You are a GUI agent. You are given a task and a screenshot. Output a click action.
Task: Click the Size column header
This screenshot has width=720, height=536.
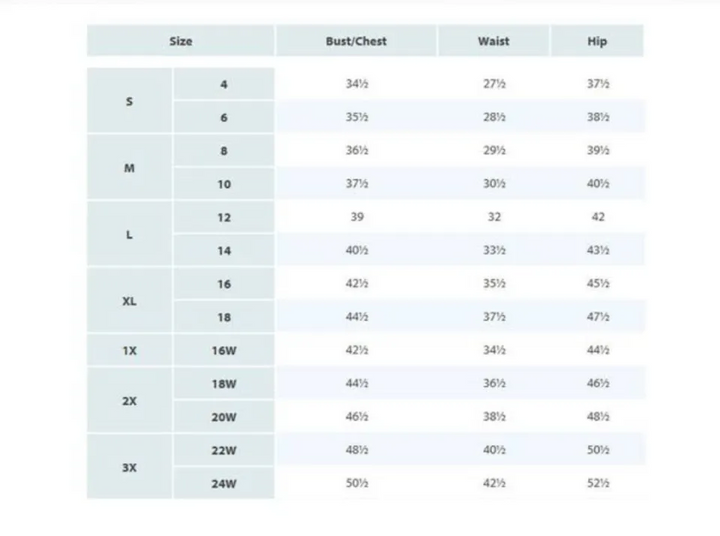[181, 41]
